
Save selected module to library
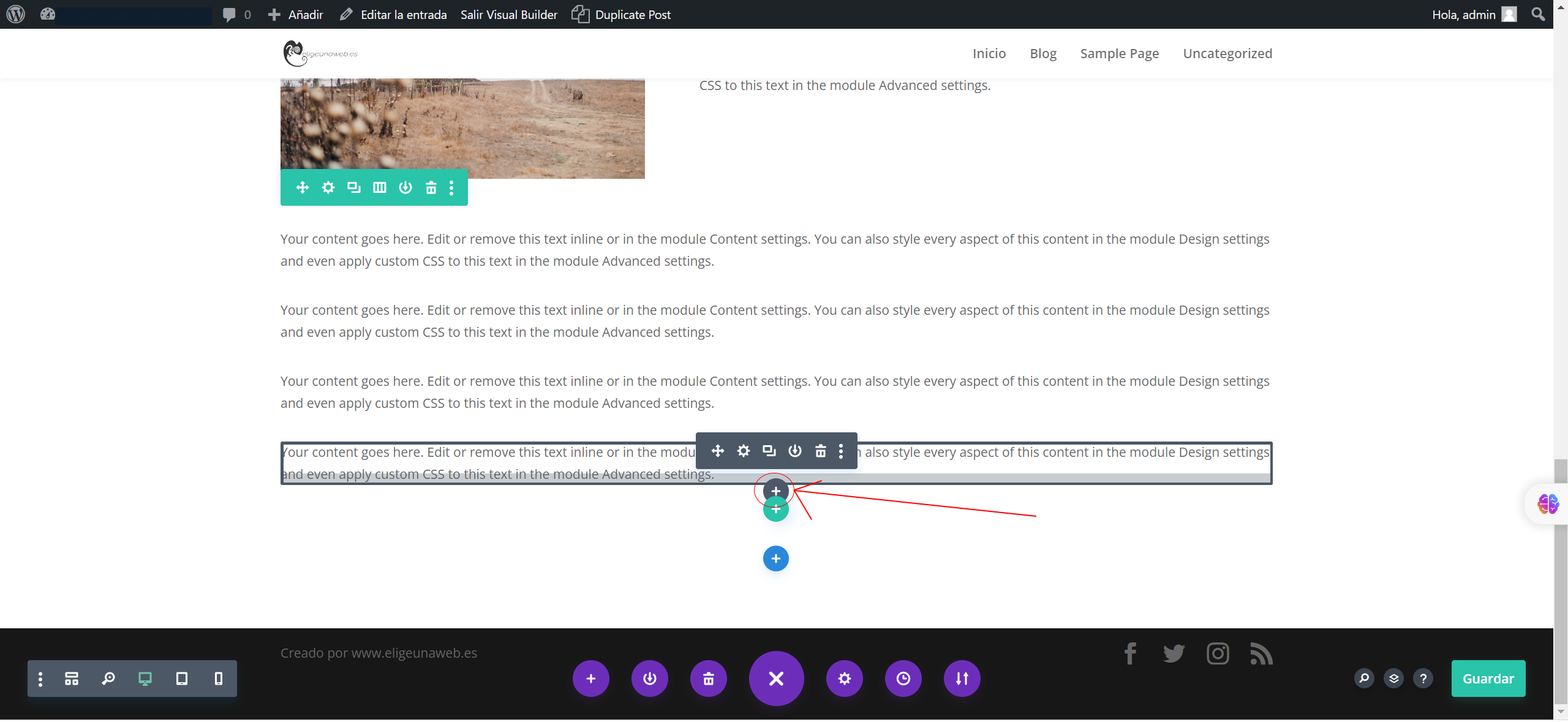tap(795, 451)
